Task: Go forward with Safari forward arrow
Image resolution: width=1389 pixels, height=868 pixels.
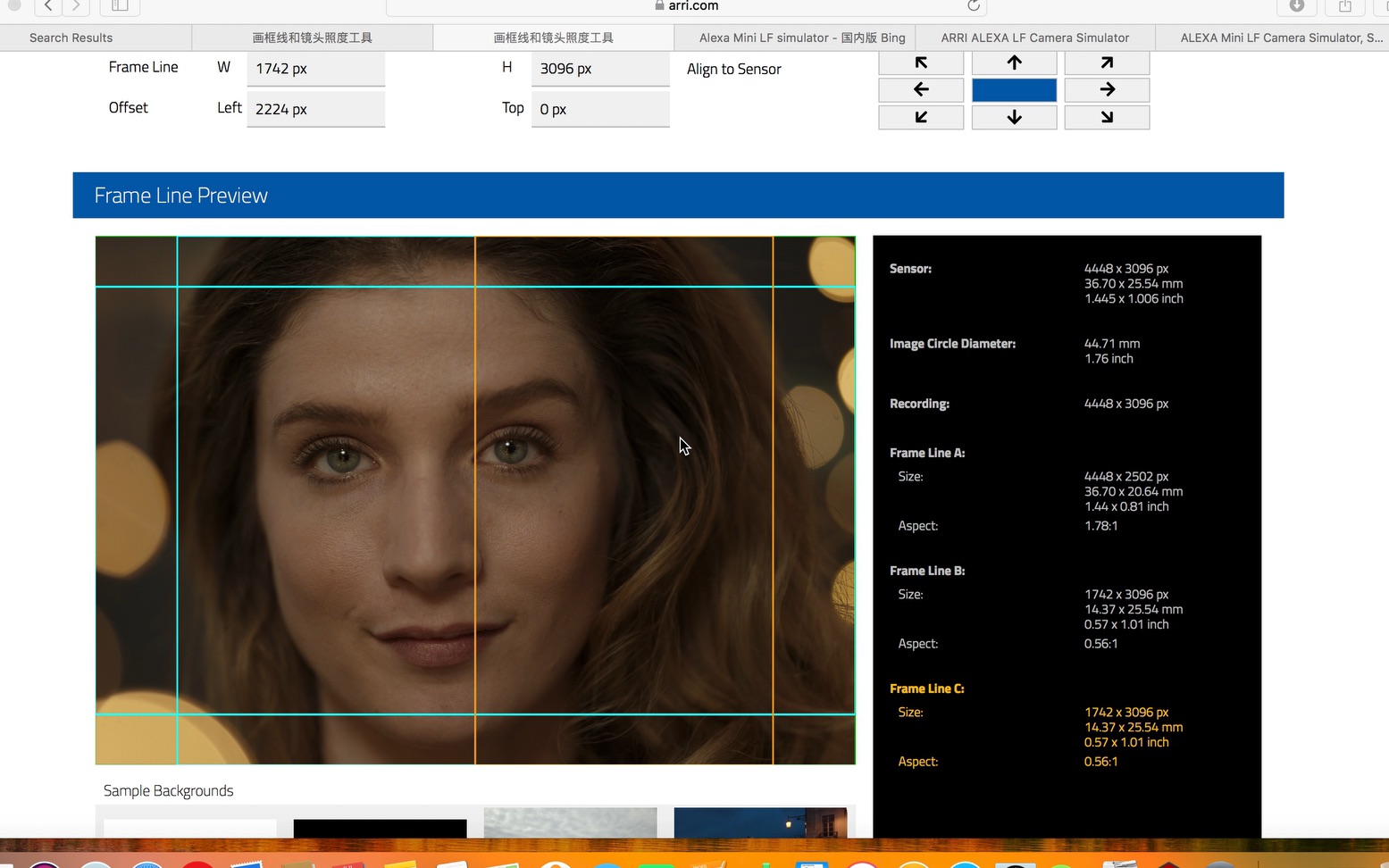Action: (76, 6)
